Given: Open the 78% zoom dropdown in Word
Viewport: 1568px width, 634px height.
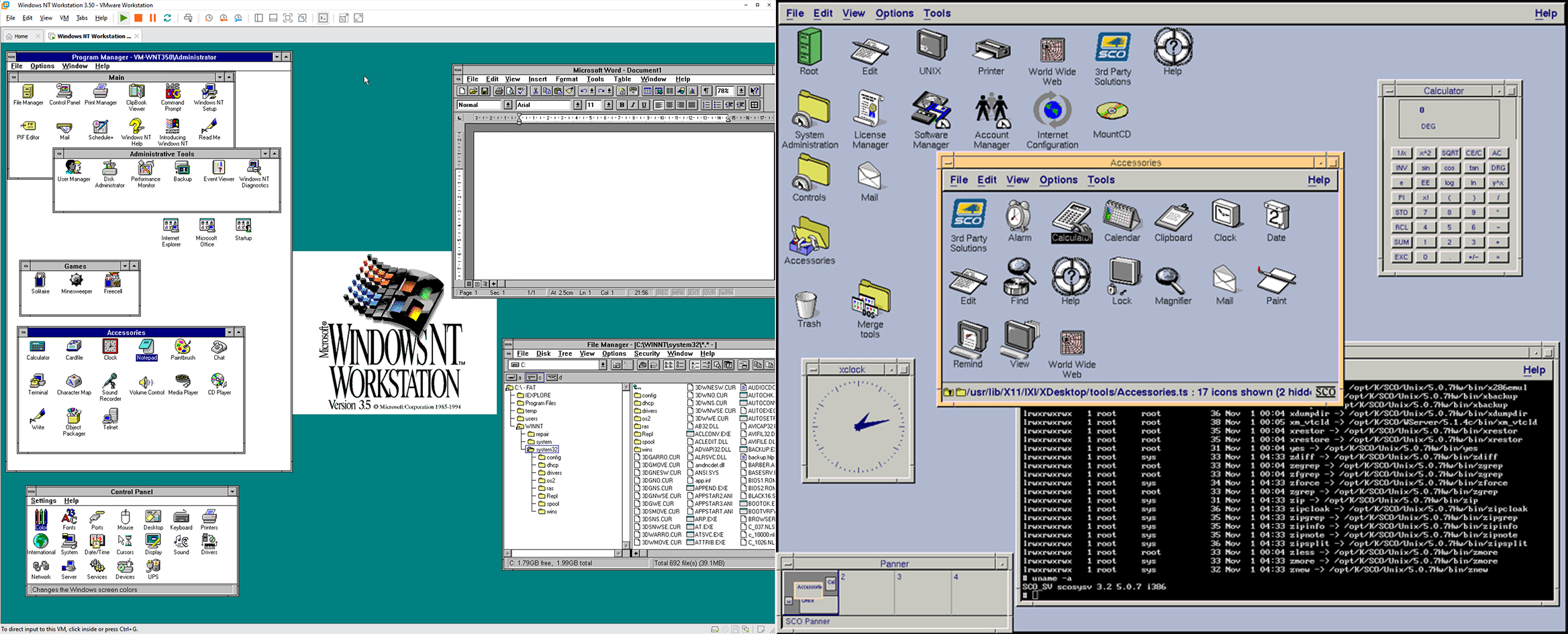Looking at the screenshot, I should [741, 91].
